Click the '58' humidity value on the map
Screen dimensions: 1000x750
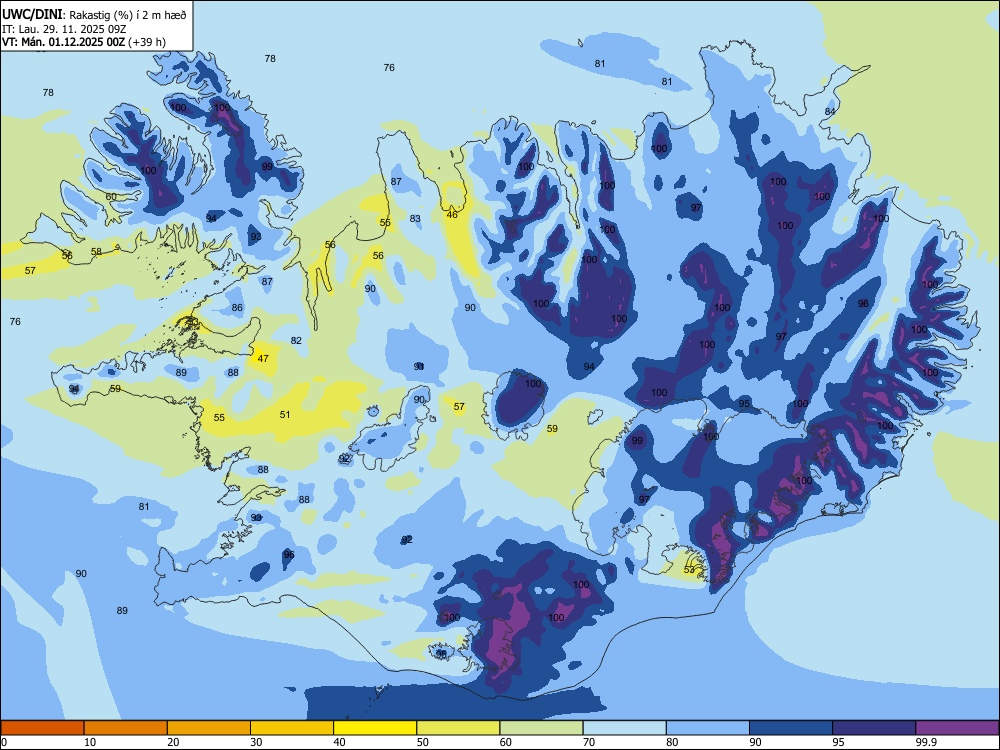[96, 252]
